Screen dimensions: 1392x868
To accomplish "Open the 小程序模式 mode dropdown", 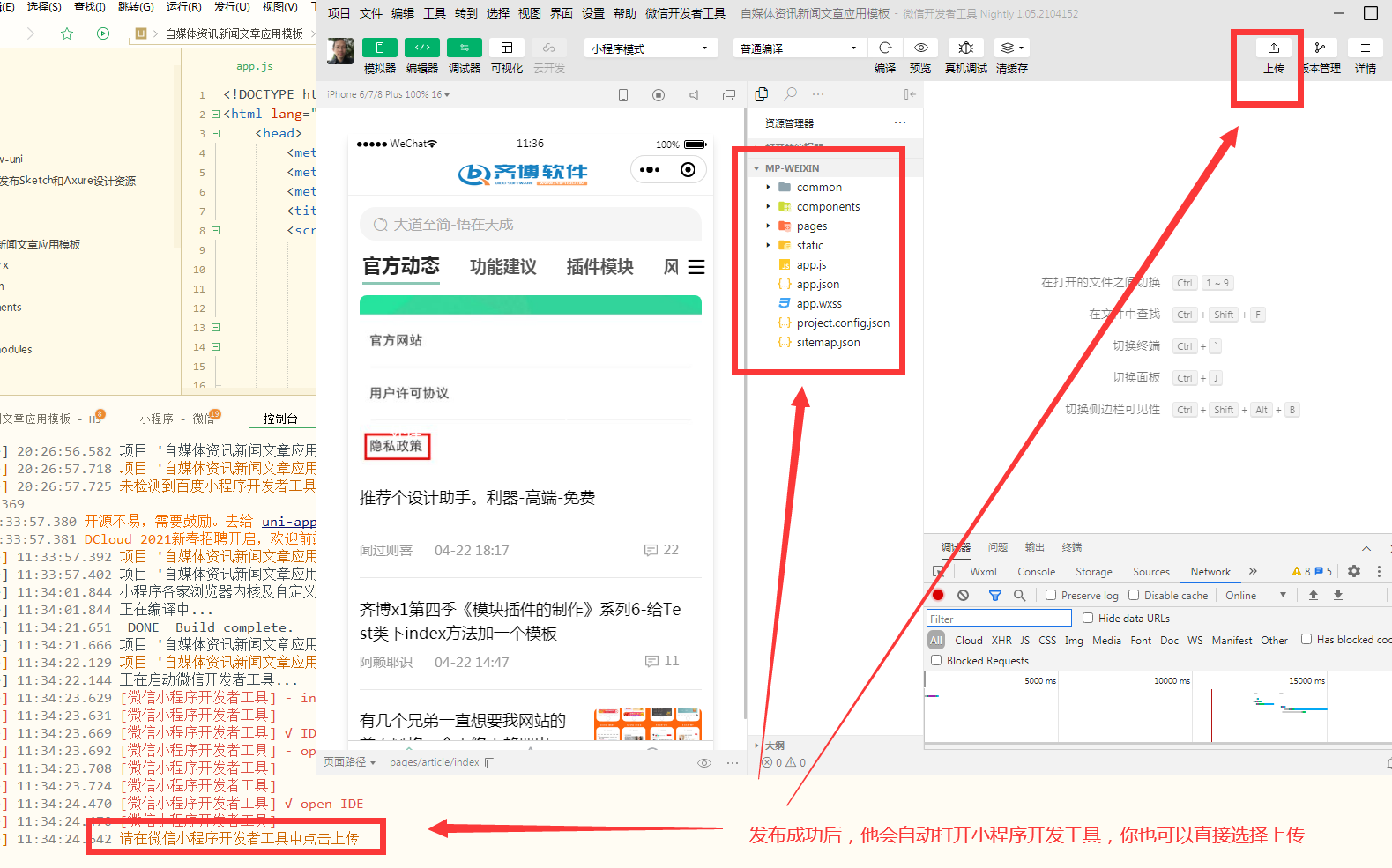I will 651,48.
